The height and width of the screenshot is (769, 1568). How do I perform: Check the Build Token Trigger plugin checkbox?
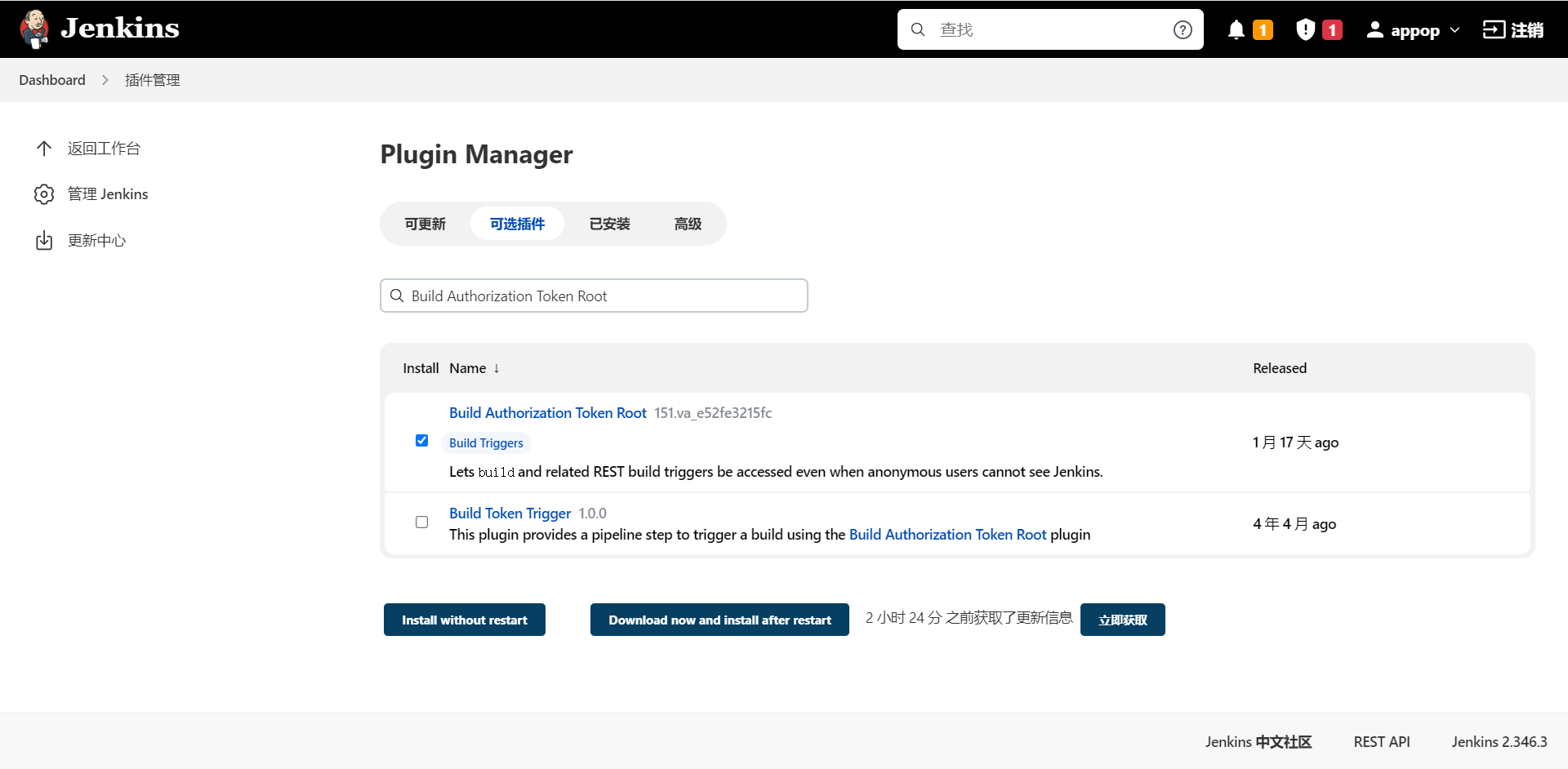[421, 522]
